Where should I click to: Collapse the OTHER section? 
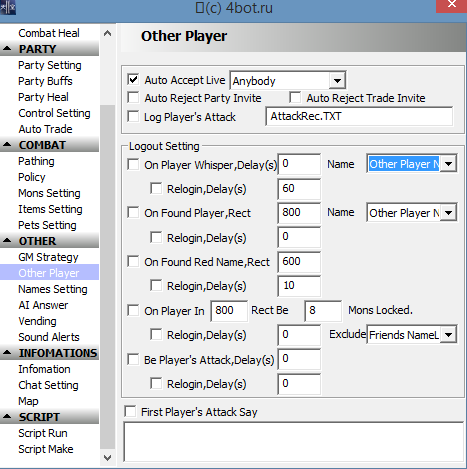click(x=7, y=241)
